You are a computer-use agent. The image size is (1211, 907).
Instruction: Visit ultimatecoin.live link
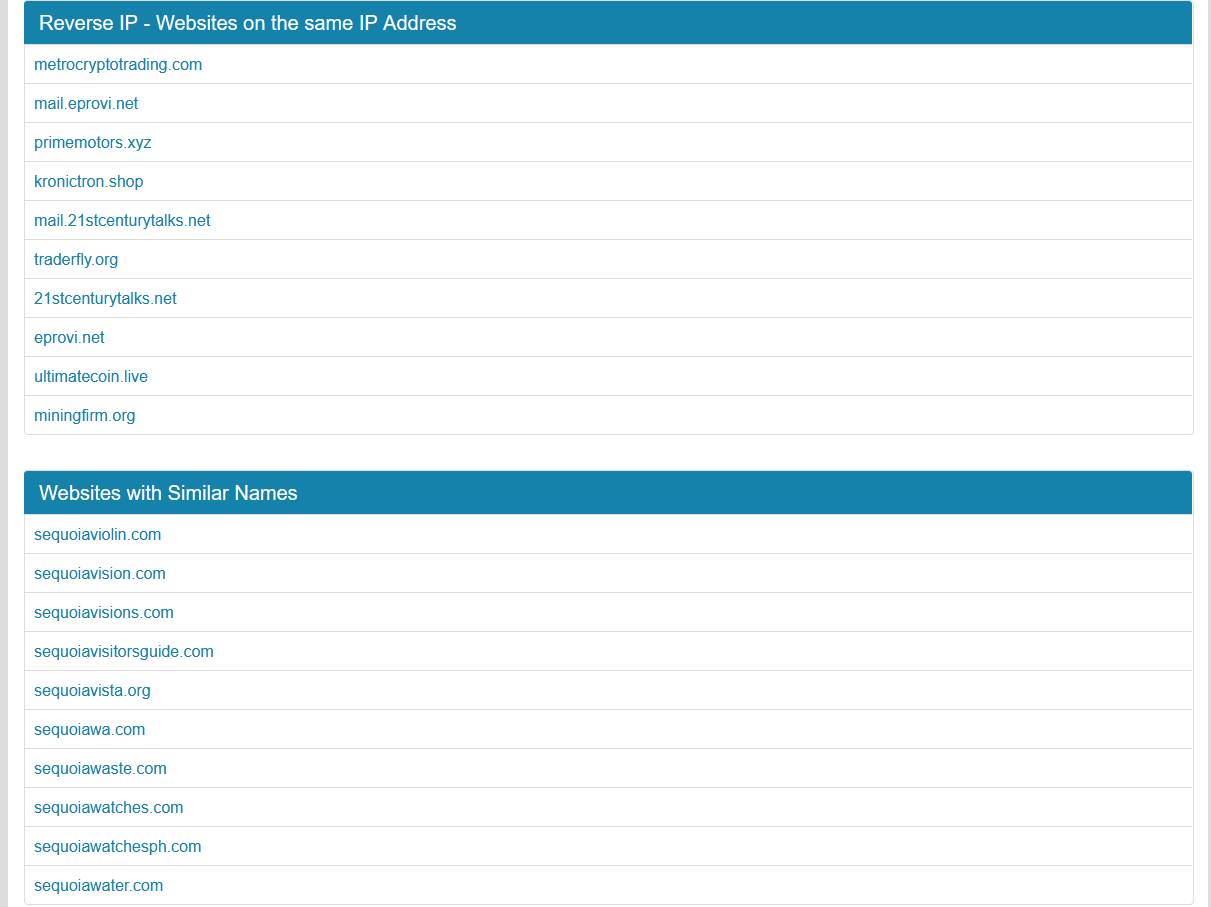tap(91, 376)
